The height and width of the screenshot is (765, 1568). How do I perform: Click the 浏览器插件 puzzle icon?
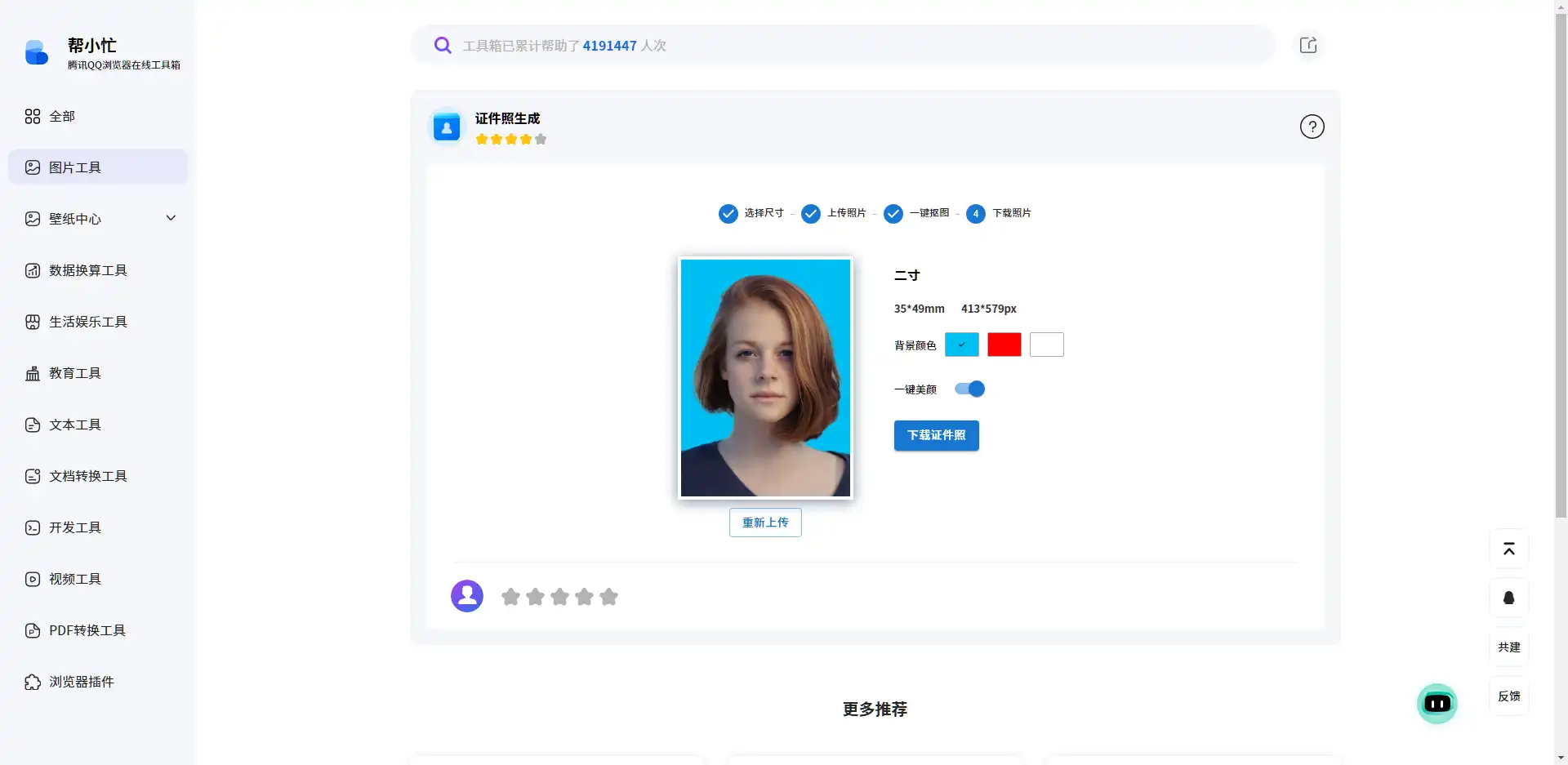tap(33, 682)
